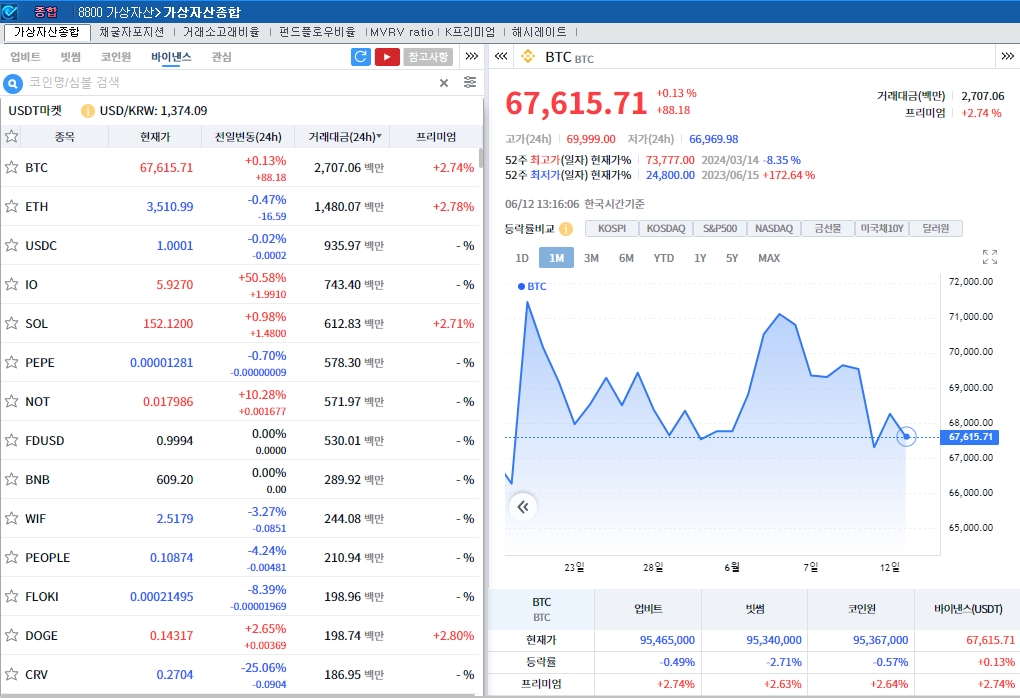Screen dimensions: 1020x698
Task: Compare with S&P500 button
Action: (x=719, y=228)
